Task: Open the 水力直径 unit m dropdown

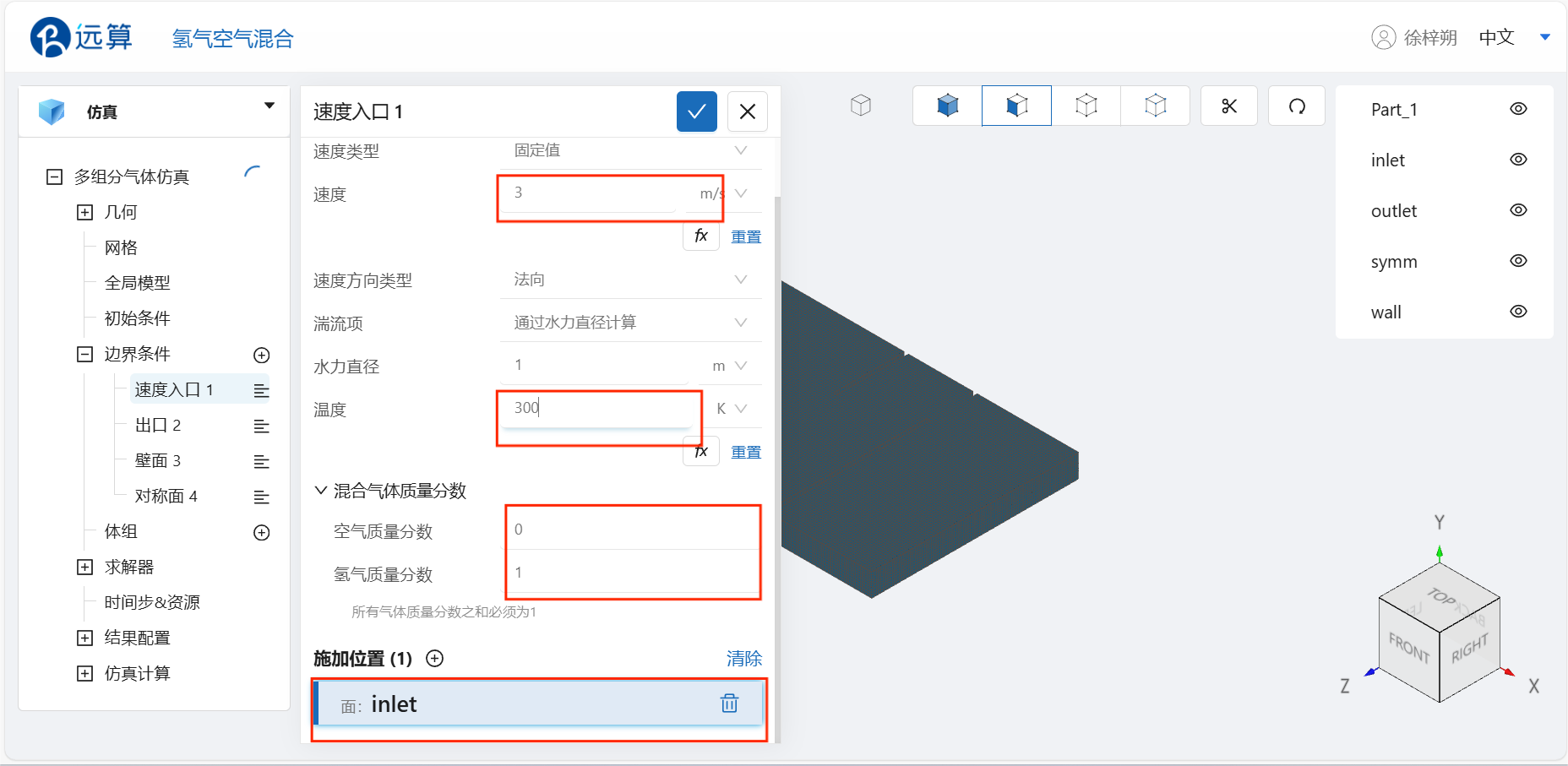Action: (x=730, y=366)
